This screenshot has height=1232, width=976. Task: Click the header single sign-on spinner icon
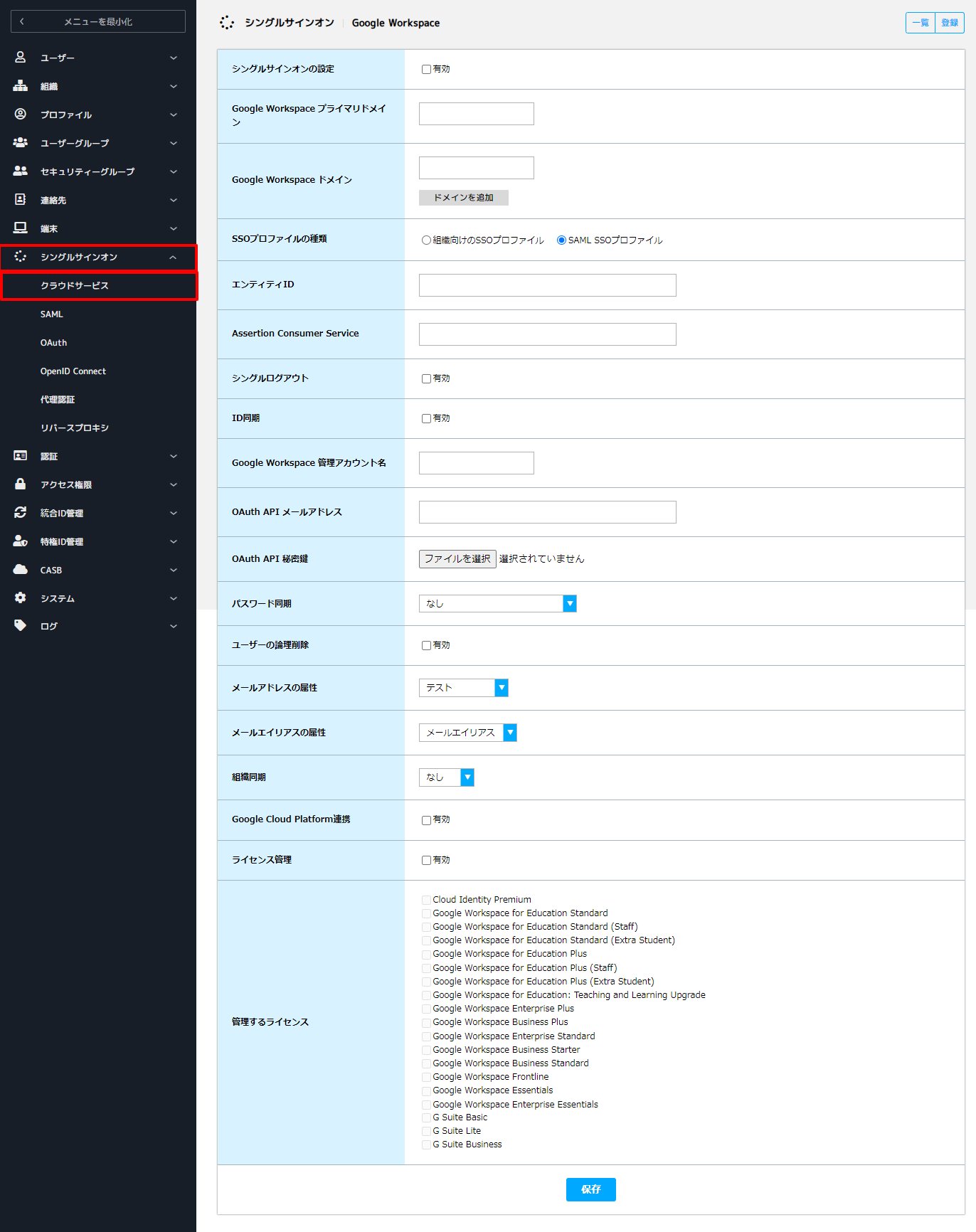click(x=227, y=23)
